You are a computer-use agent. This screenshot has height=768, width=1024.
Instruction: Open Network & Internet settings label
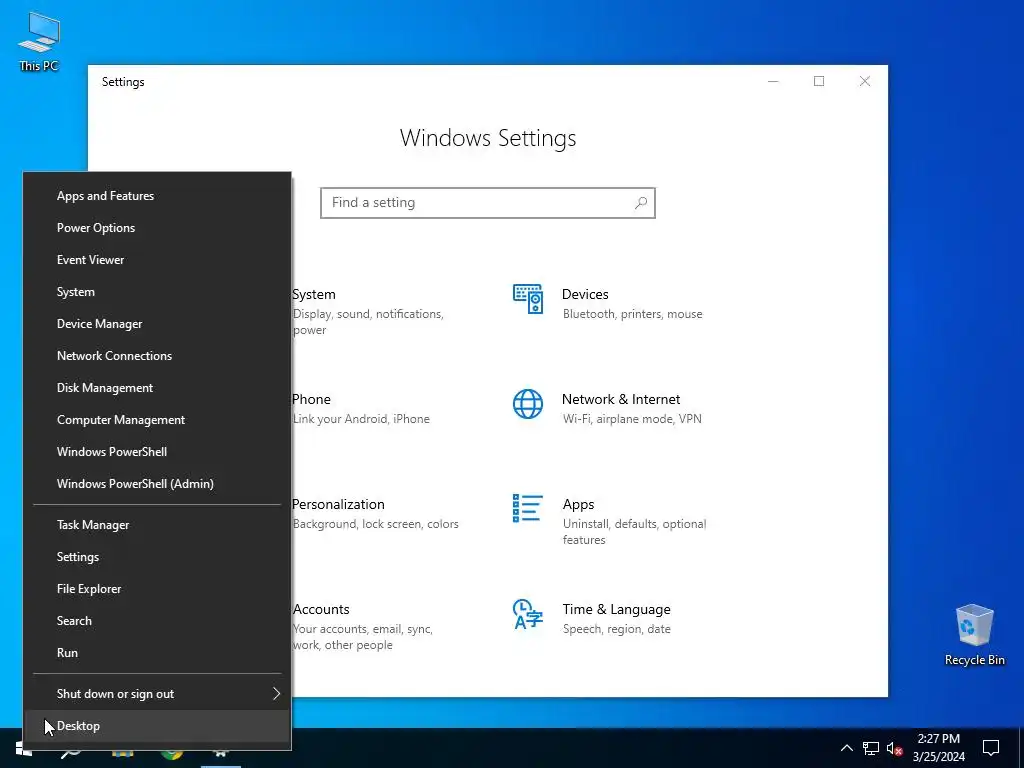pos(621,400)
